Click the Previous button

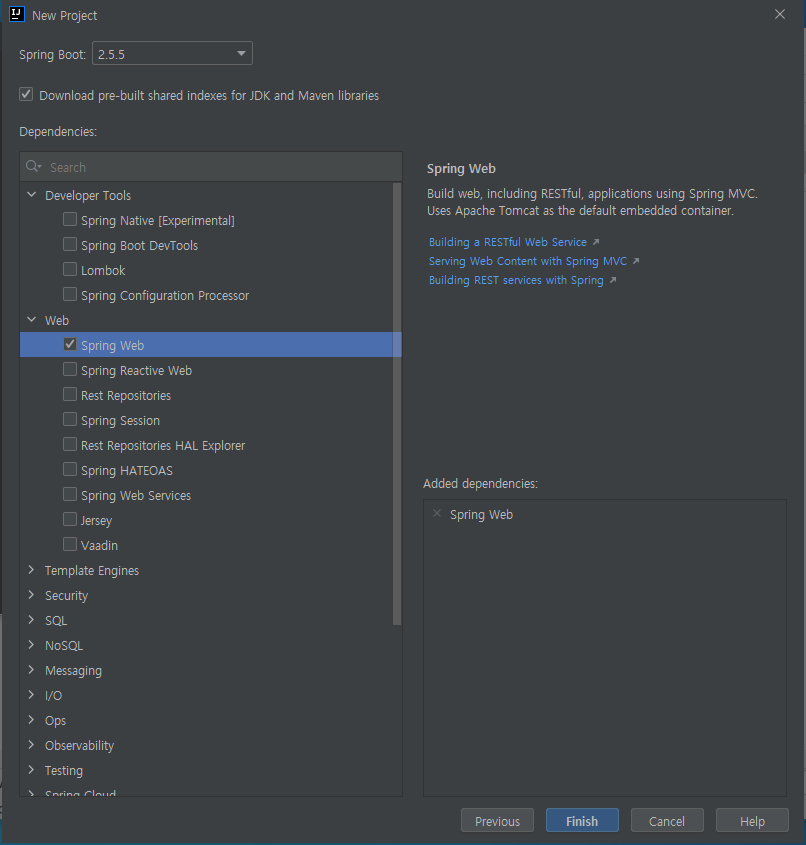[497, 821]
